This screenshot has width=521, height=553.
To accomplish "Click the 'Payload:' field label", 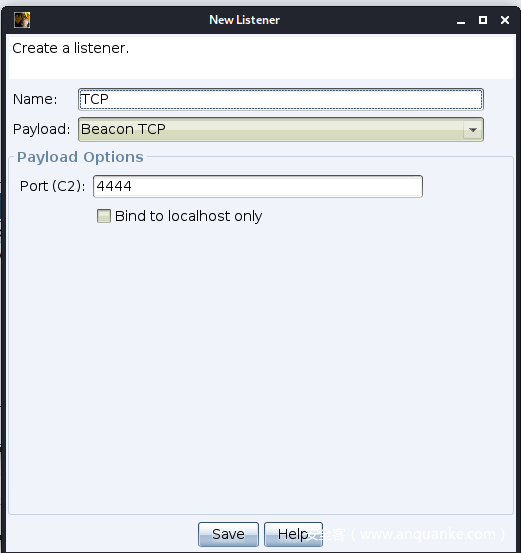I will pyautogui.click(x=42, y=129).
